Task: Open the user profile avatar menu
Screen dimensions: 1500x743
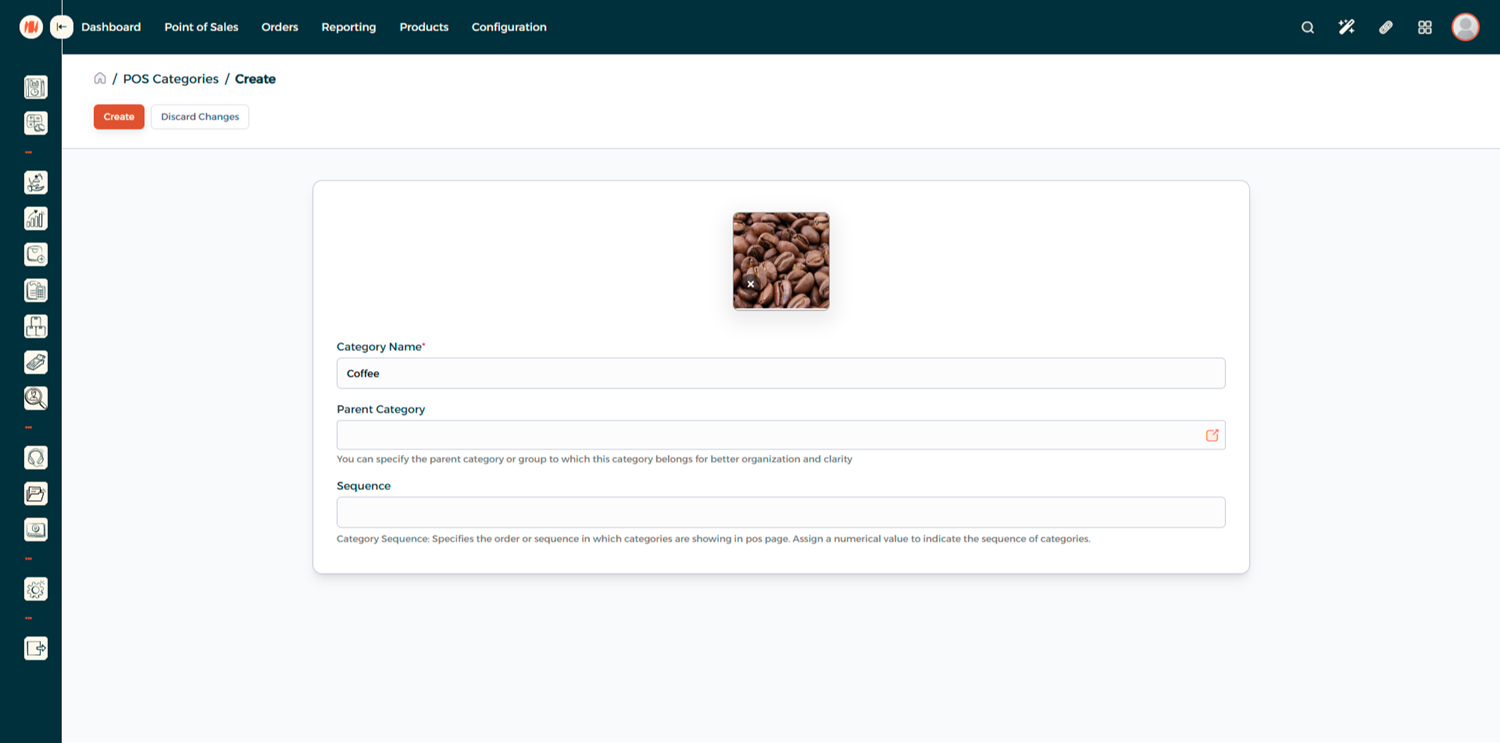Action: tap(1465, 27)
